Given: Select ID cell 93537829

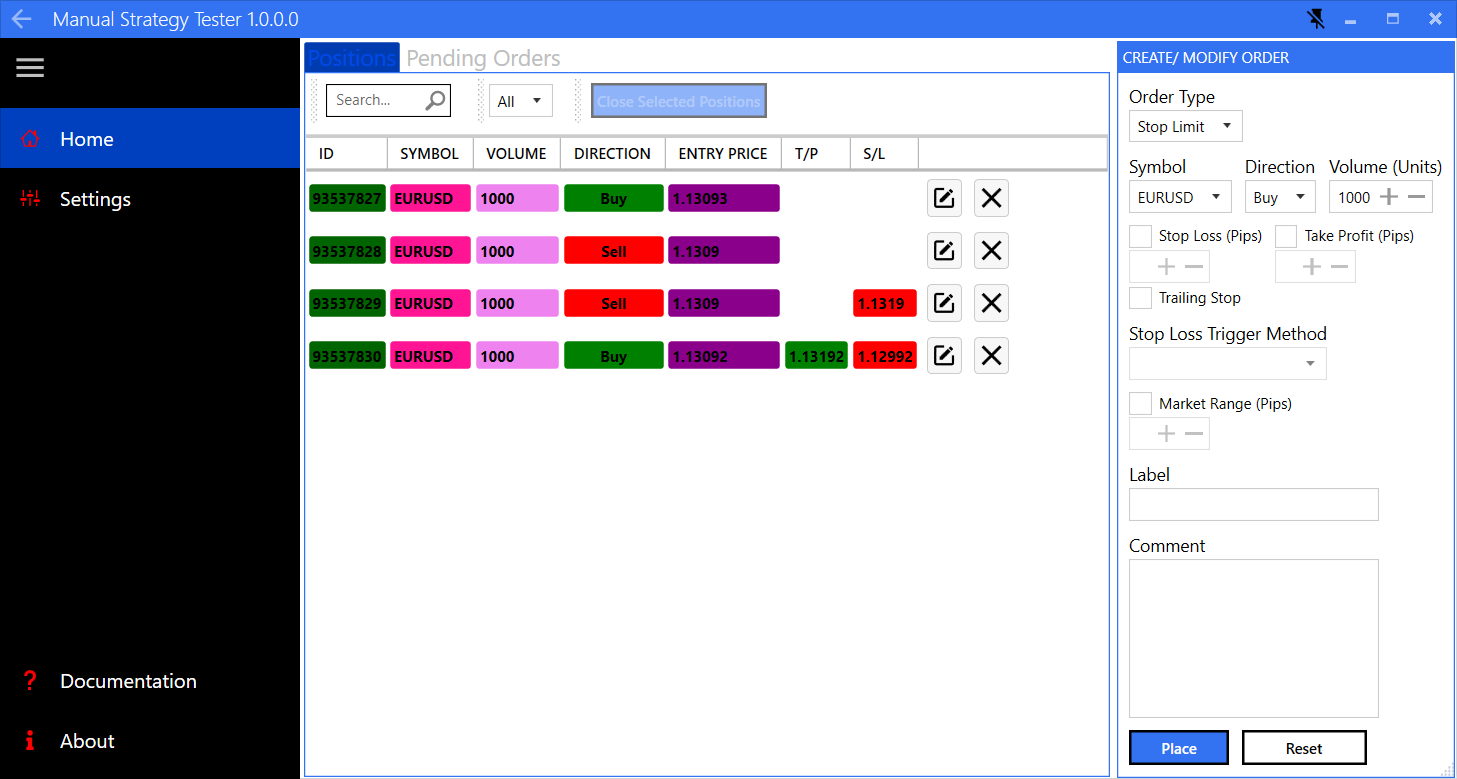Looking at the screenshot, I should click(347, 303).
